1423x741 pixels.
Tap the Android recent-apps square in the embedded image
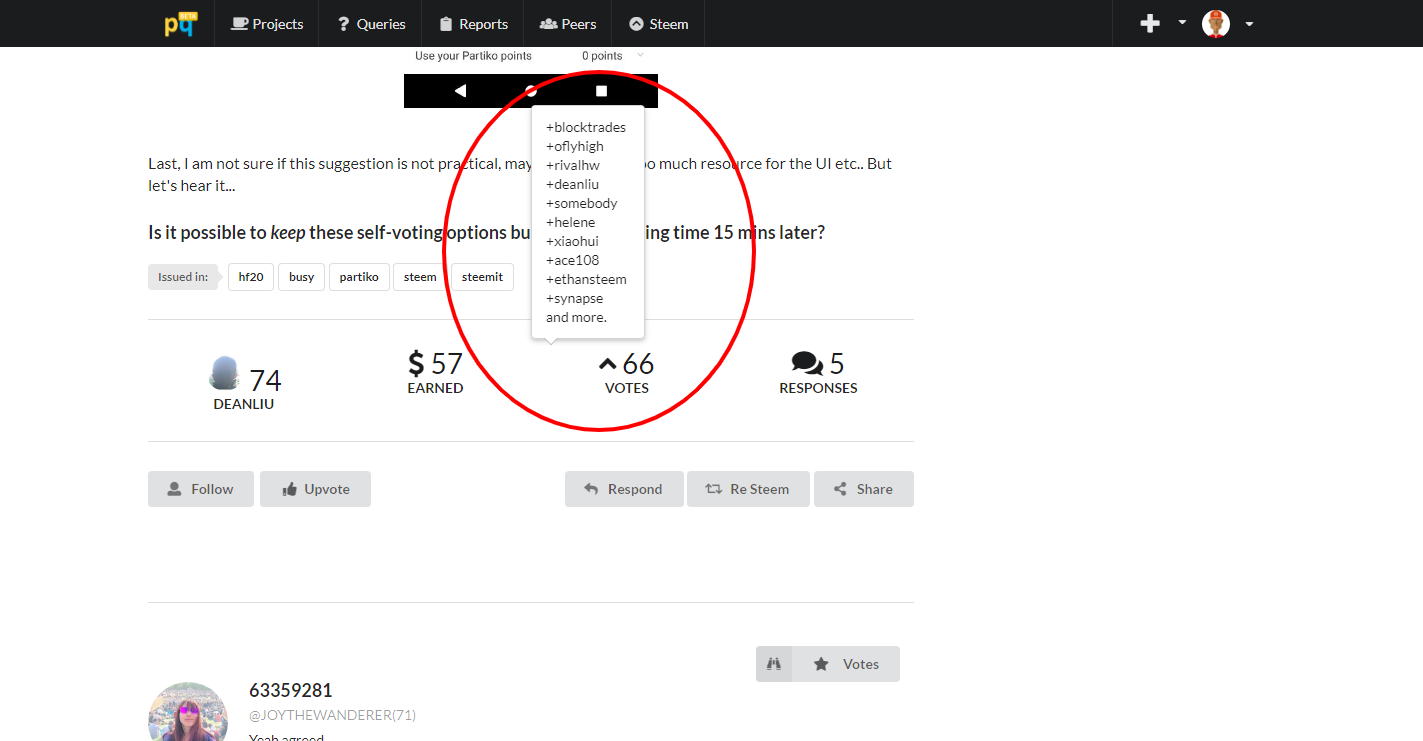click(x=602, y=91)
